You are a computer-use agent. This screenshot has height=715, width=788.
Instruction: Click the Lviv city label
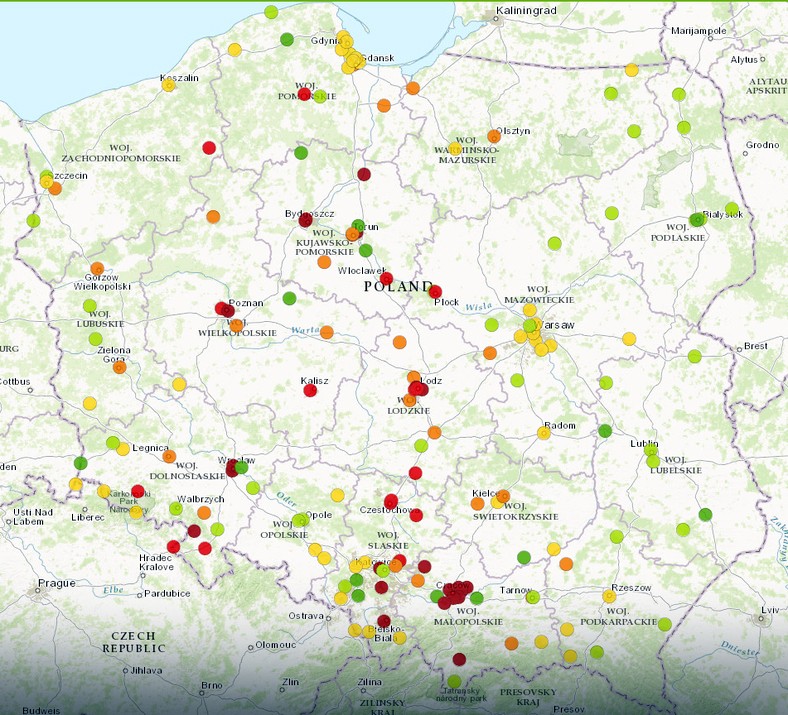point(768,610)
